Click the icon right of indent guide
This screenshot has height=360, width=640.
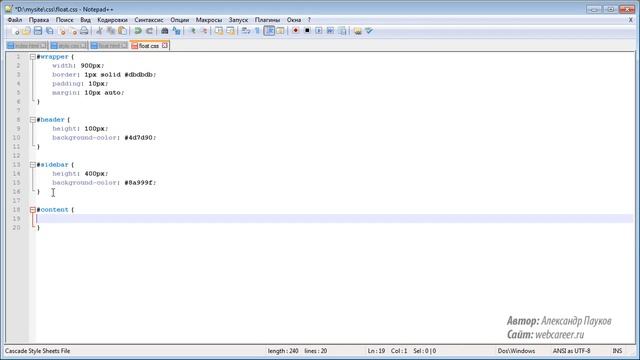(280, 31)
